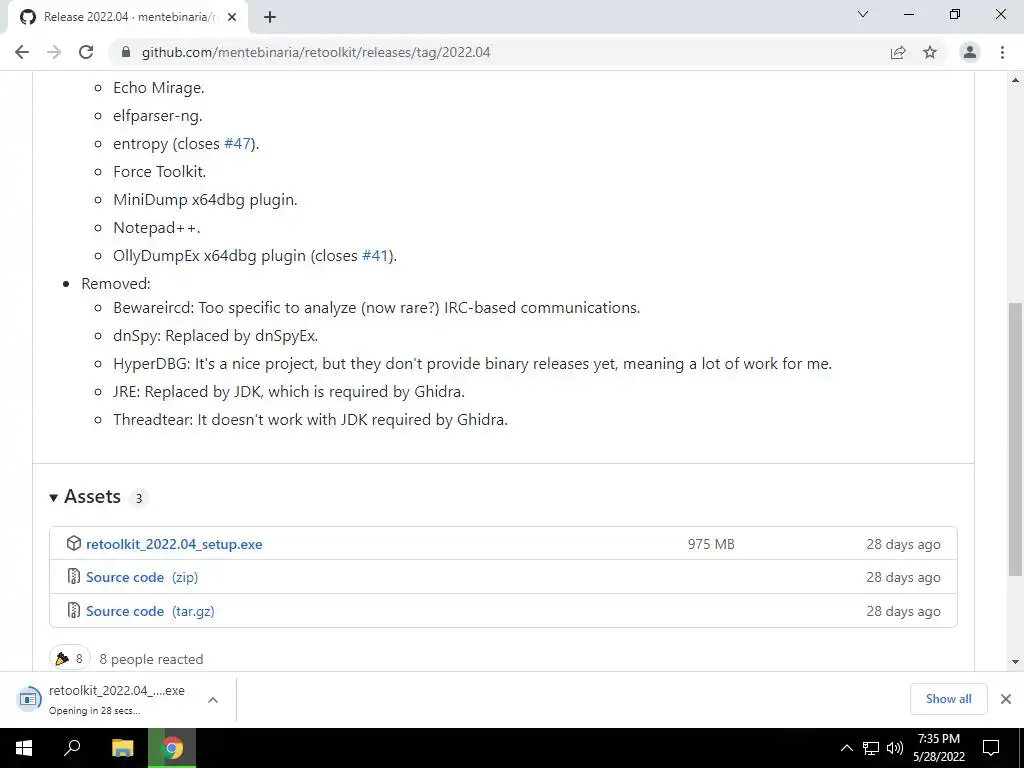
Task: Open the Windows Start menu
Action: pos(24,748)
